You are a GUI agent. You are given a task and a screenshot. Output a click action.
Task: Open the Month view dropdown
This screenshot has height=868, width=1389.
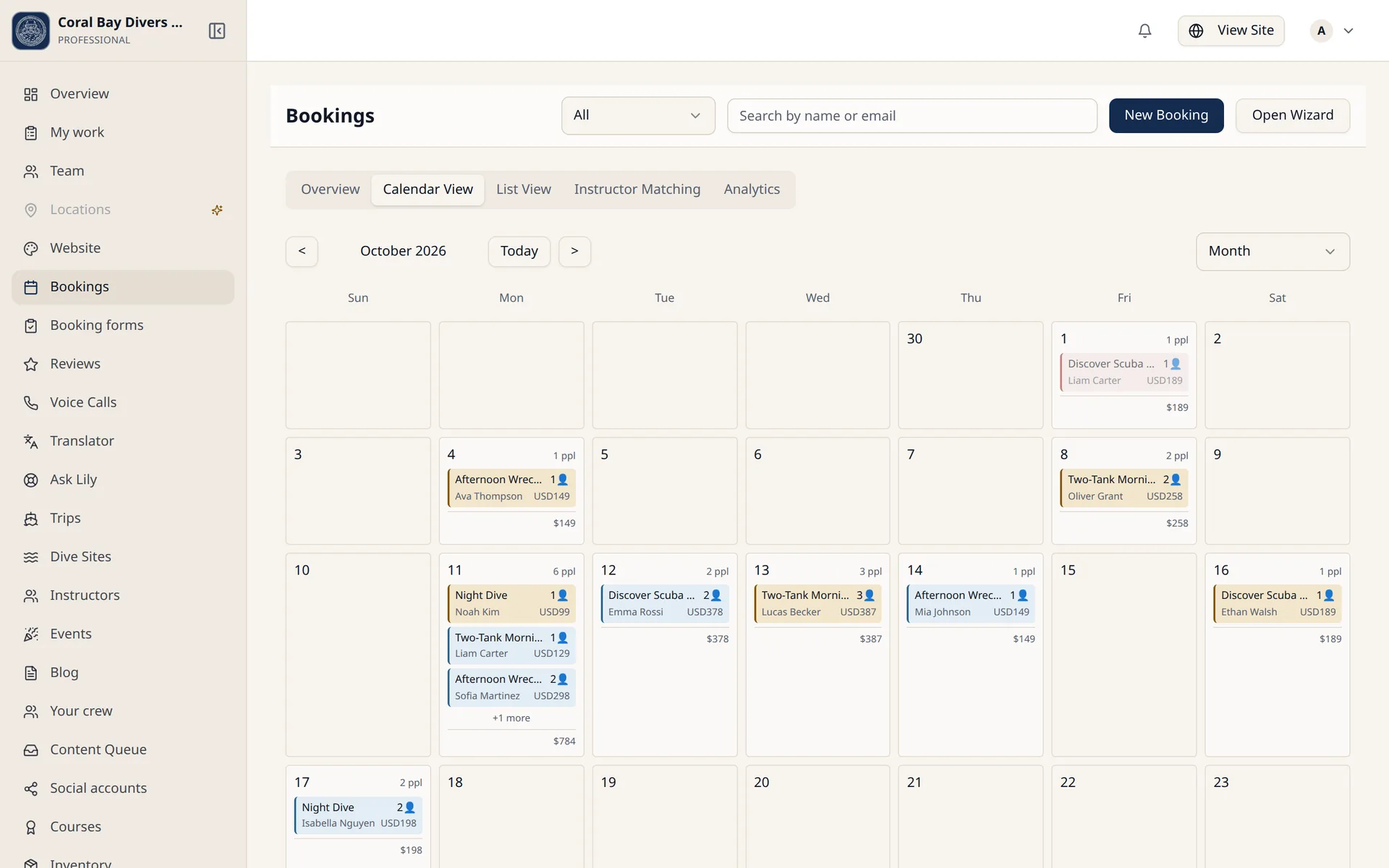[x=1273, y=251]
